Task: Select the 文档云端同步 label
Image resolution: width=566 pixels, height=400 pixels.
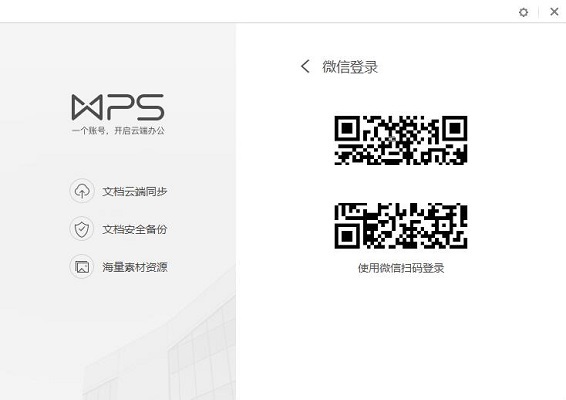Action: [135, 192]
